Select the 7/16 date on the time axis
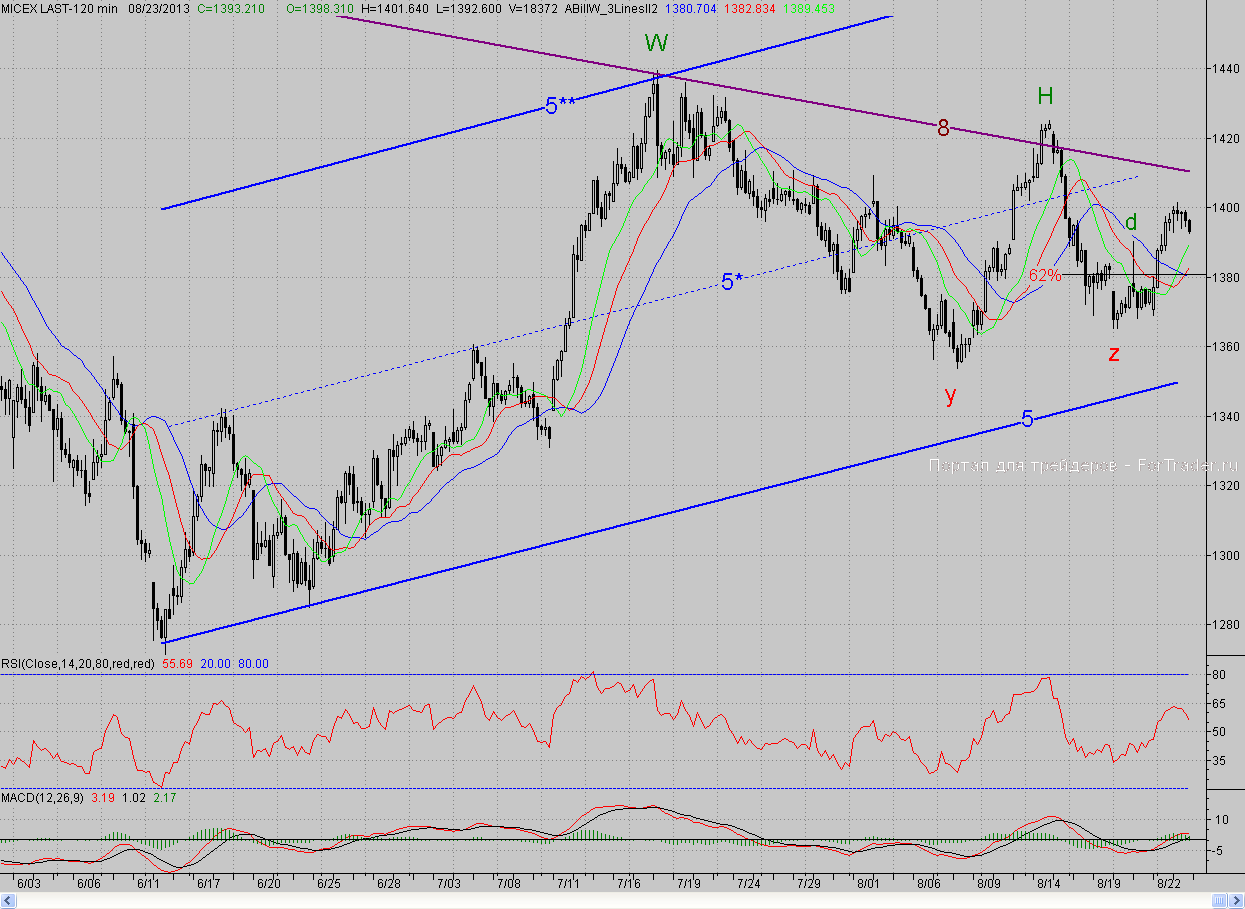This screenshot has height=909, width=1245. click(x=629, y=884)
